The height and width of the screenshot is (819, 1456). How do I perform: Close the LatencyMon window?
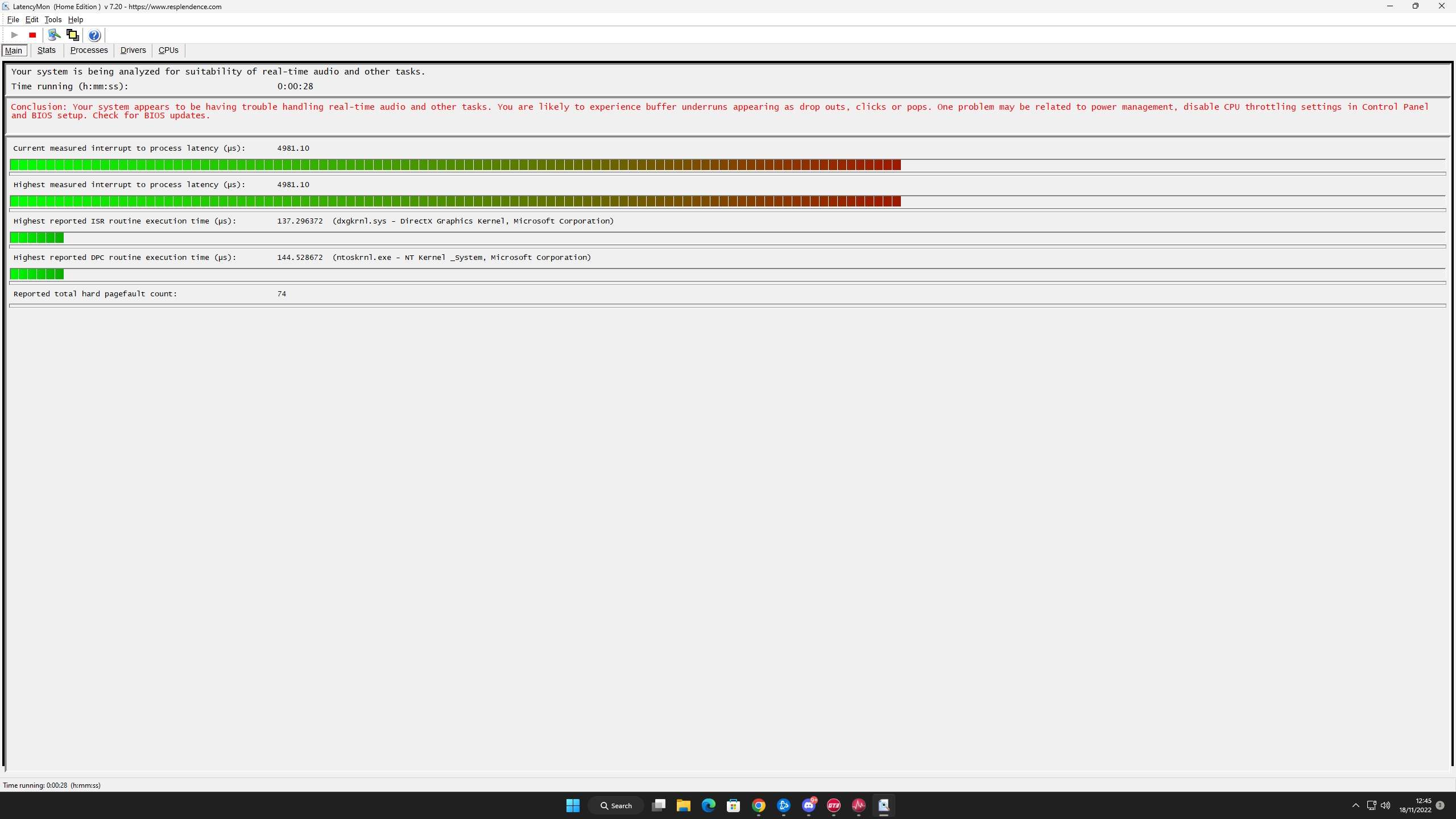[x=1442, y=6]
